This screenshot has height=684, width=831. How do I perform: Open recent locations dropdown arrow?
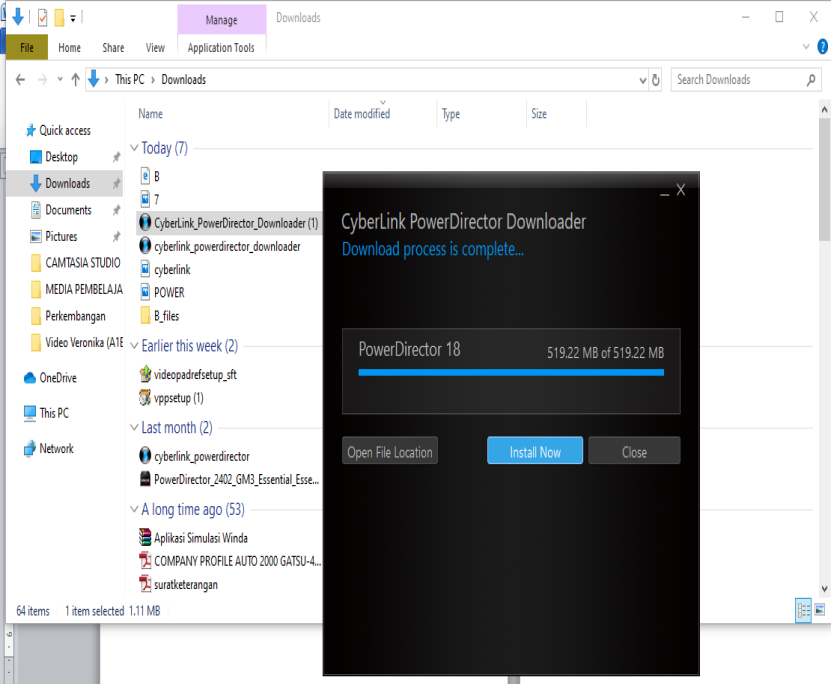(60, 80)
